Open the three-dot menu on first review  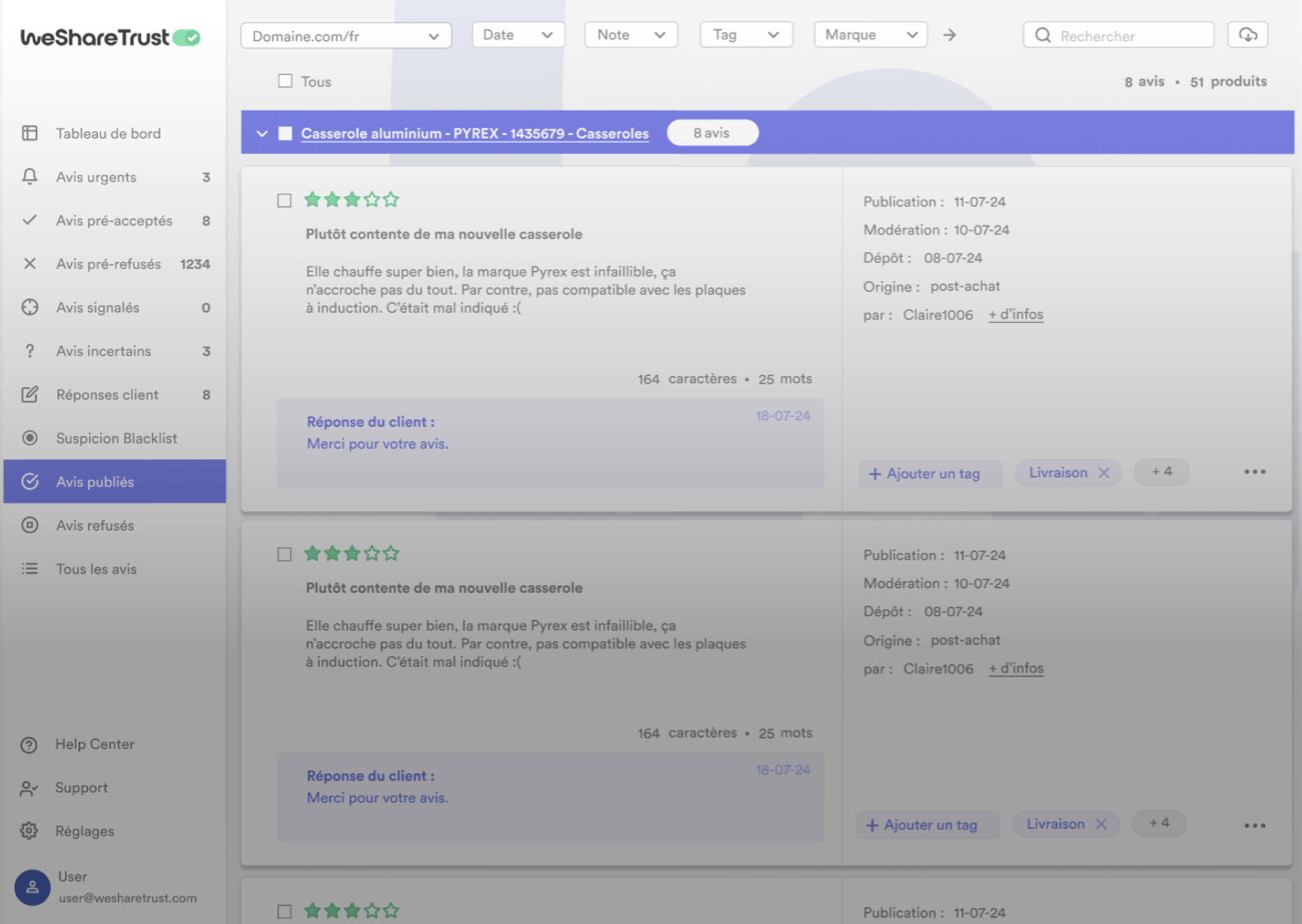pos(1254,472)
